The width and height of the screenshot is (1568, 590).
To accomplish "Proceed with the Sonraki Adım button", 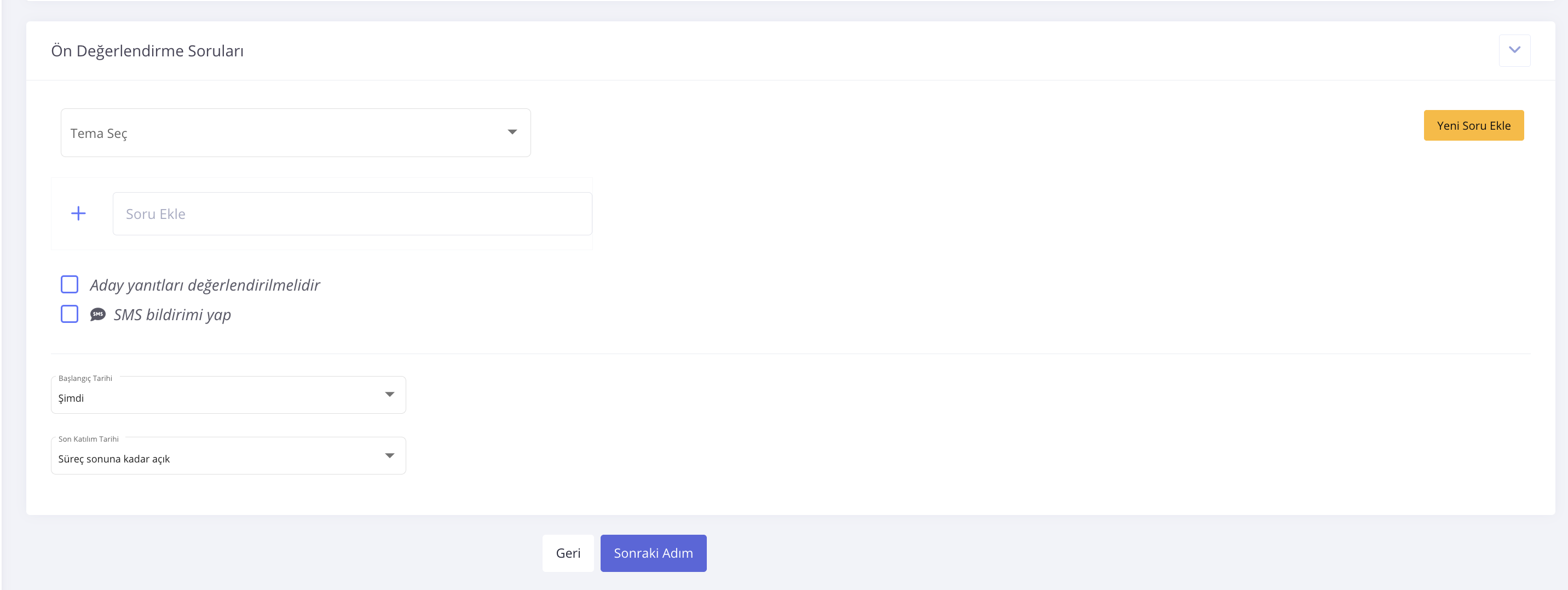I will click(653, 553).
